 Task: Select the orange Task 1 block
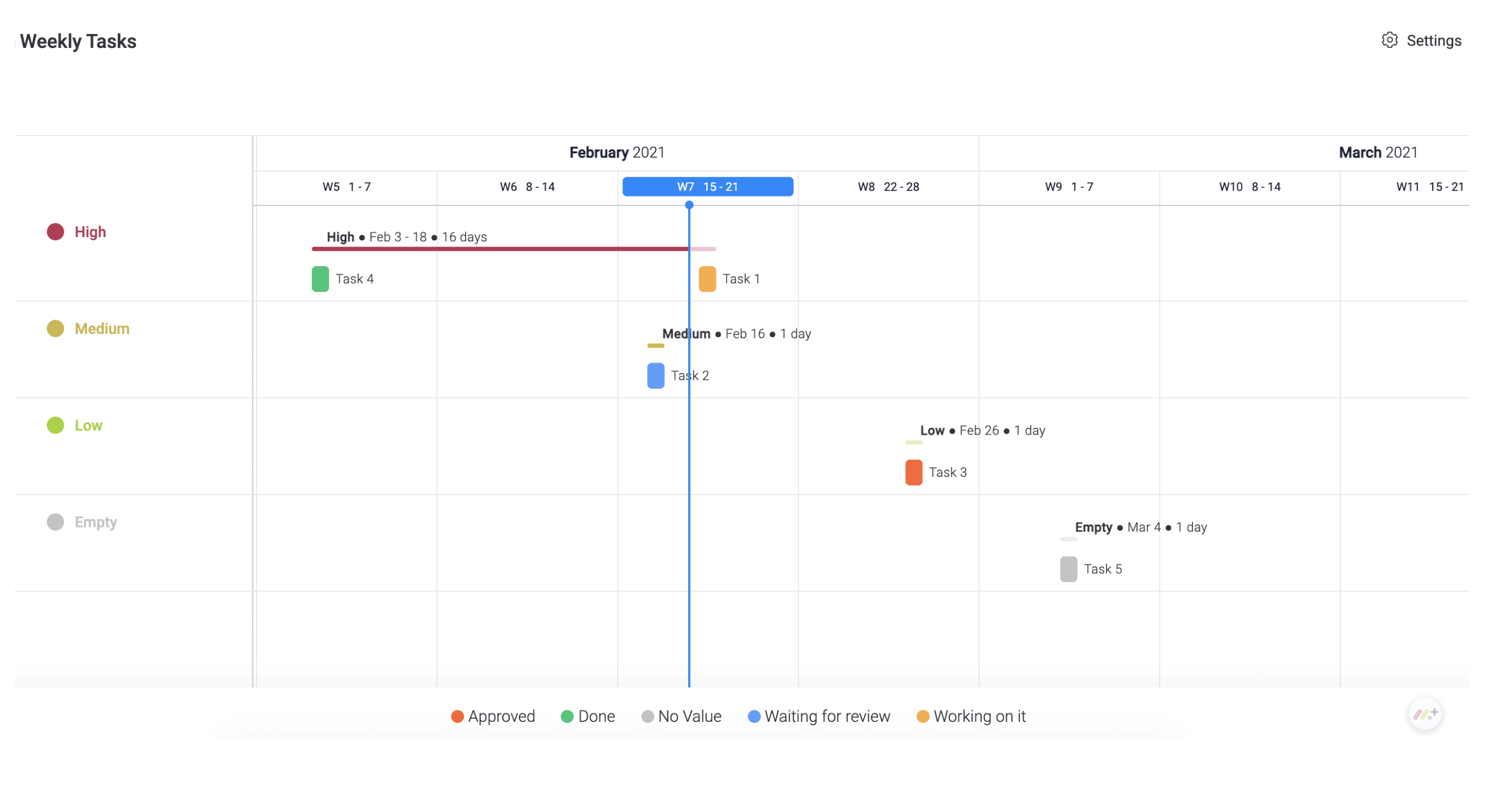(708, 279)
